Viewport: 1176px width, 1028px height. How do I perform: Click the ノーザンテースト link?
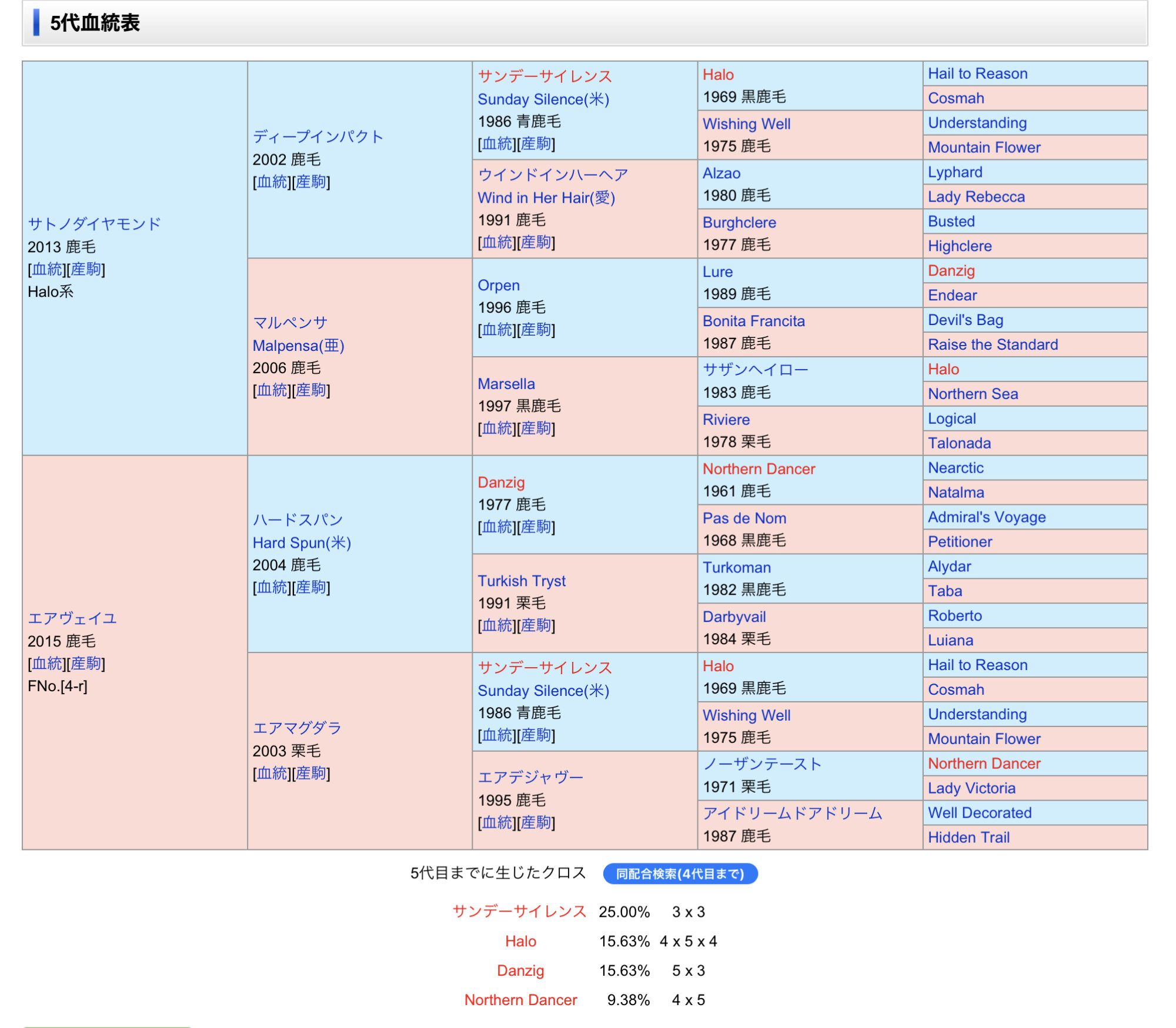point(762,764)
